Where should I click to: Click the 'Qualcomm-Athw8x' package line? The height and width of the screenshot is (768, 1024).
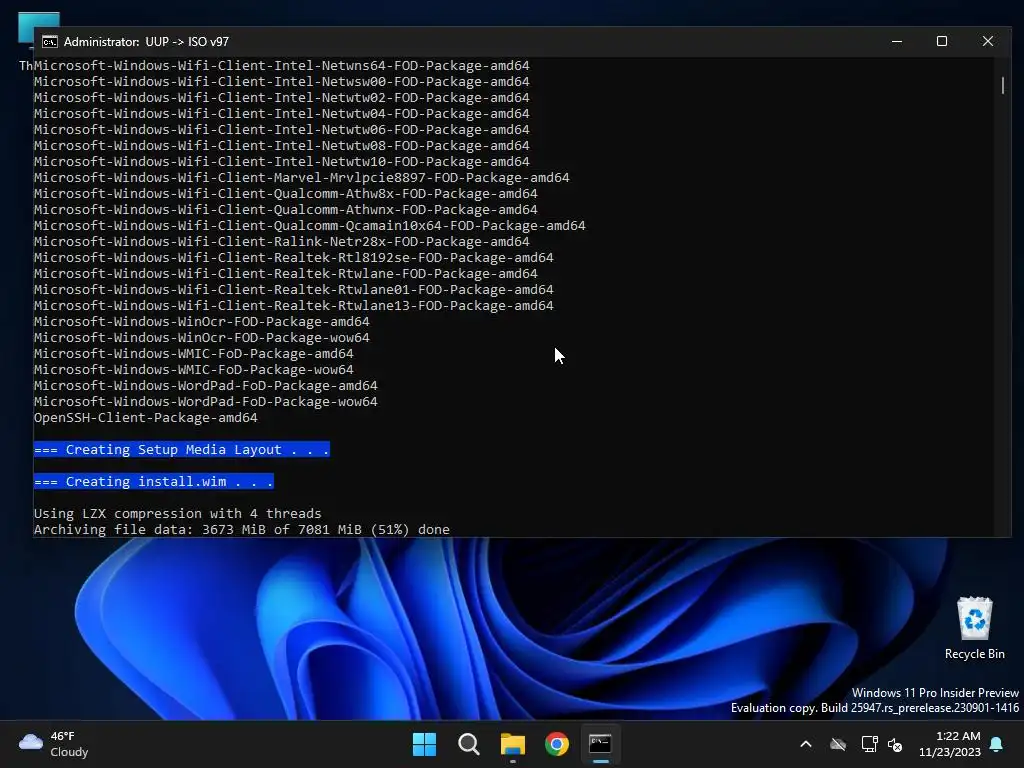click(285, 193)
